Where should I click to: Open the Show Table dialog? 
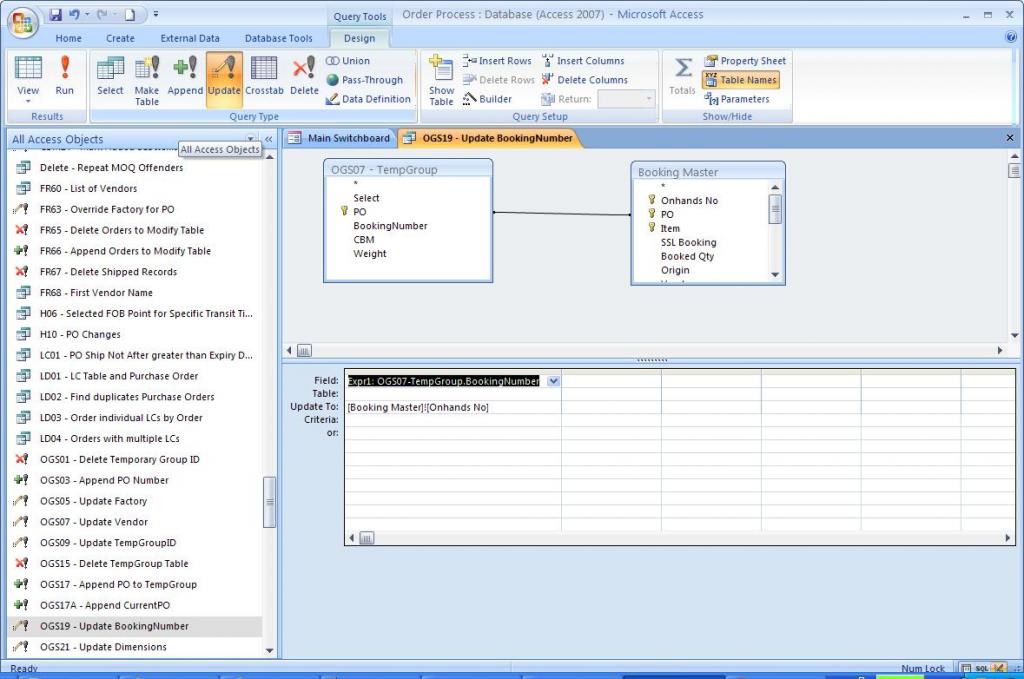[441, 78]
